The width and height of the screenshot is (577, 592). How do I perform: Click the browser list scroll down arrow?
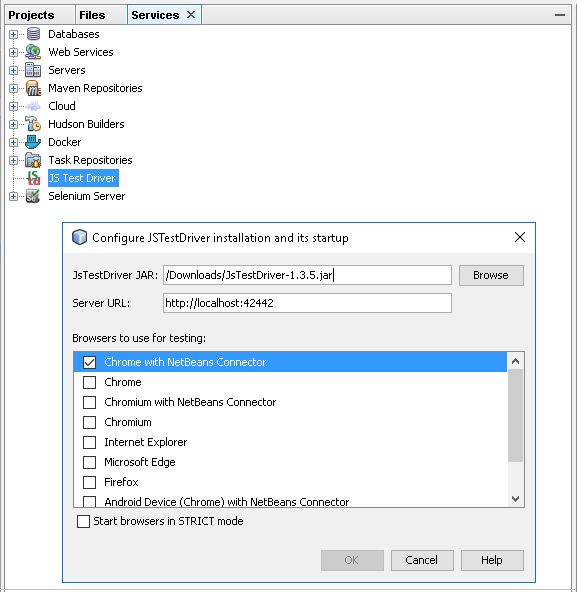515,498
